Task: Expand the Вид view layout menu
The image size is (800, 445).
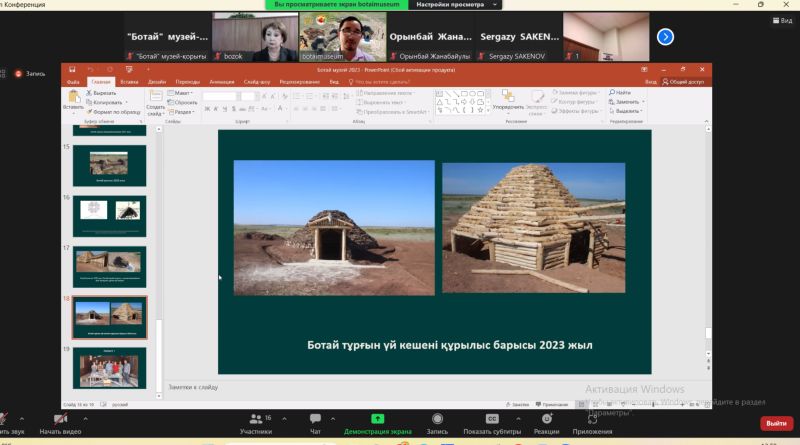Action: coord(772,20)
